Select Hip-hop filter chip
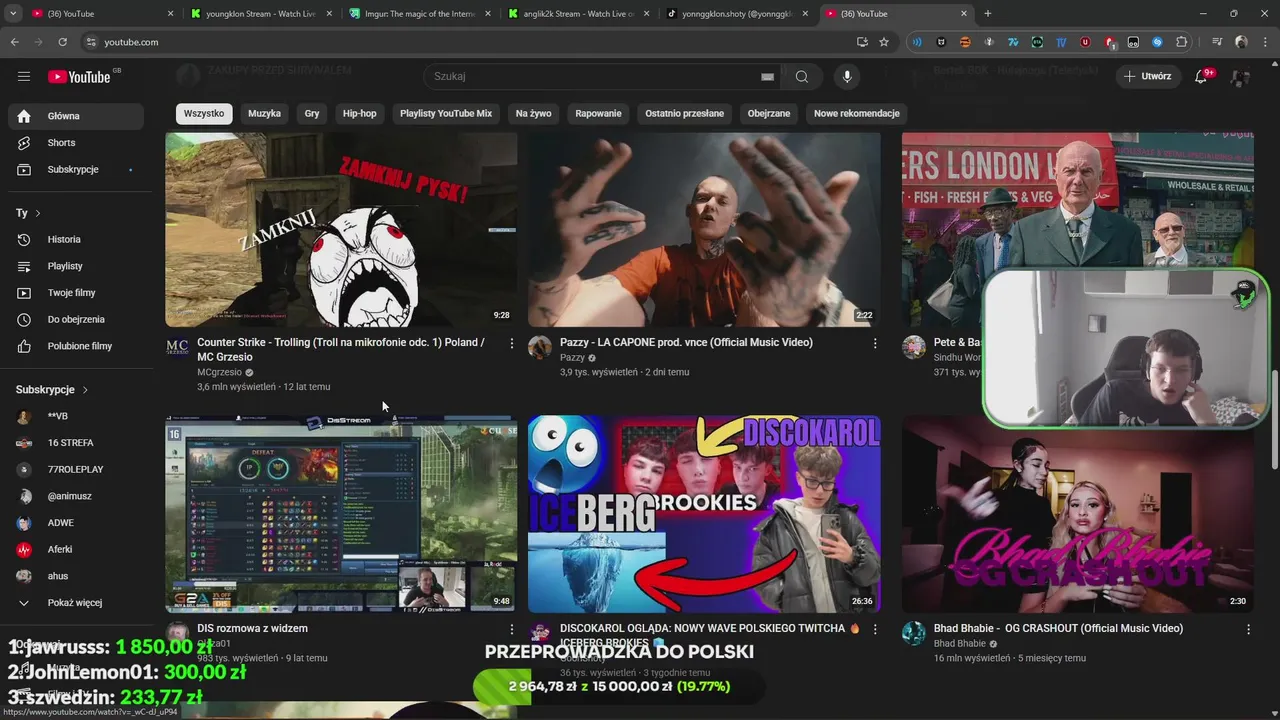Viewport: 1280px width, 720px height. point(360,113)
